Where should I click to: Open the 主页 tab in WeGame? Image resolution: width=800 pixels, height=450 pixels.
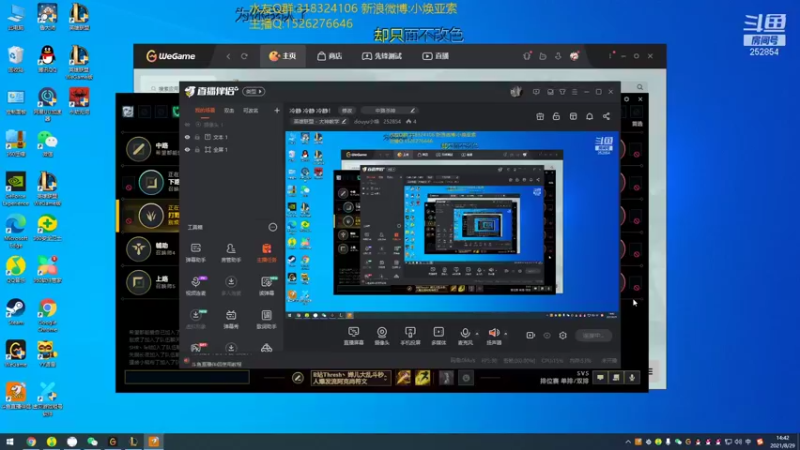tap(283, 56)
